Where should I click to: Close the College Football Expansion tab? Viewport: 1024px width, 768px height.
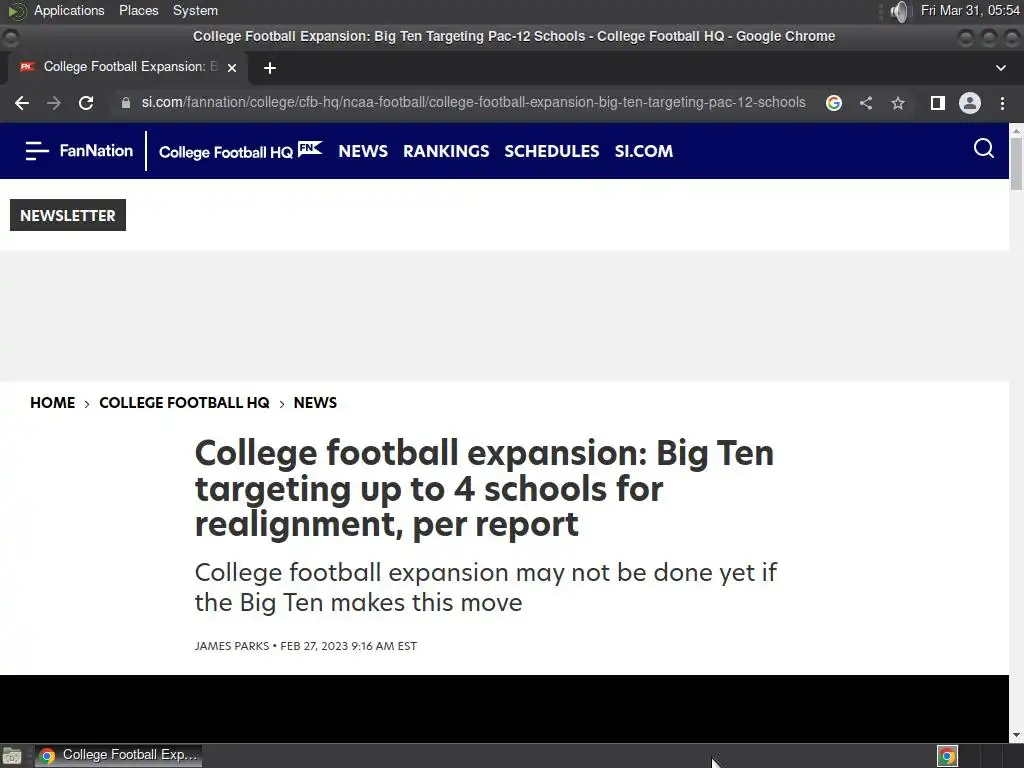[232, 67]
